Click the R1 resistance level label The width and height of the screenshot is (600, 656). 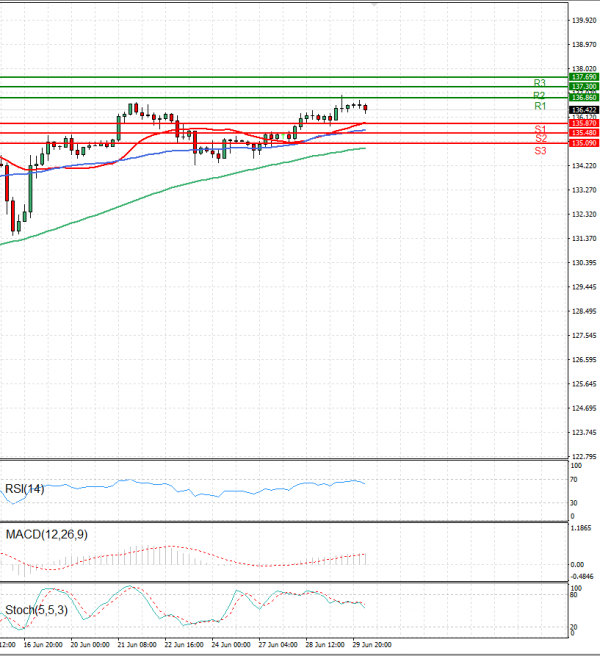click(539, 106)
